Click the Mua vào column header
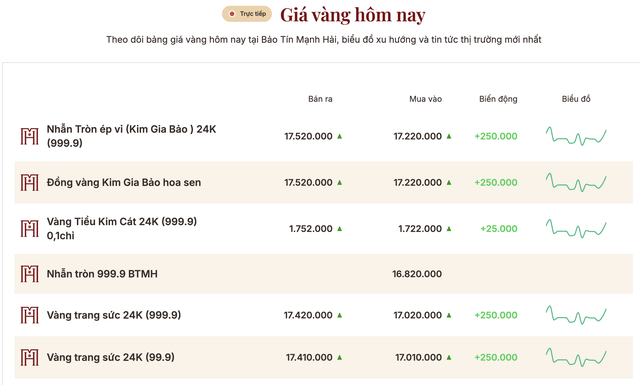Viewport: 640px width, 385px height. (425, 99)
